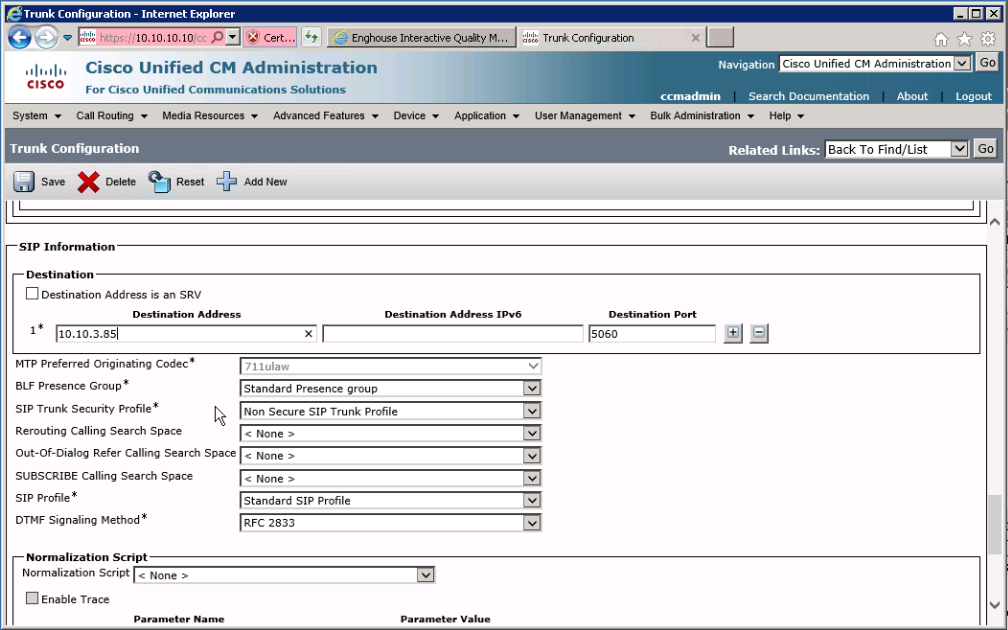
Task: Open the System menu
Action: pos(37,116)
